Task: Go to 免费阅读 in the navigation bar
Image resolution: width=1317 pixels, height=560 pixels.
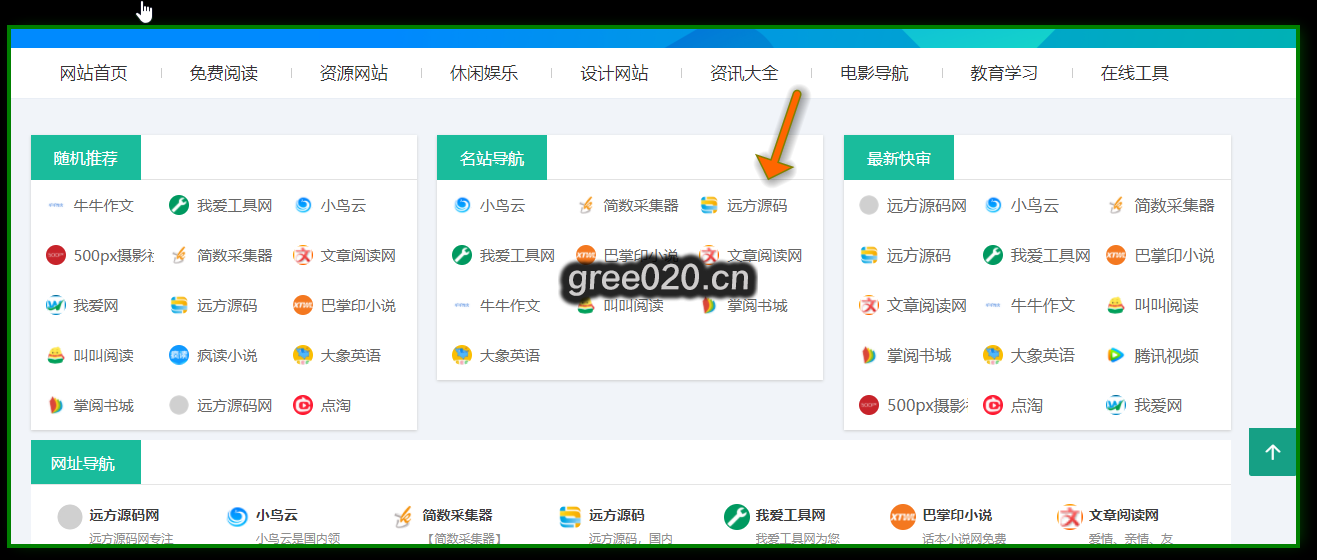Action: (224, 73)
